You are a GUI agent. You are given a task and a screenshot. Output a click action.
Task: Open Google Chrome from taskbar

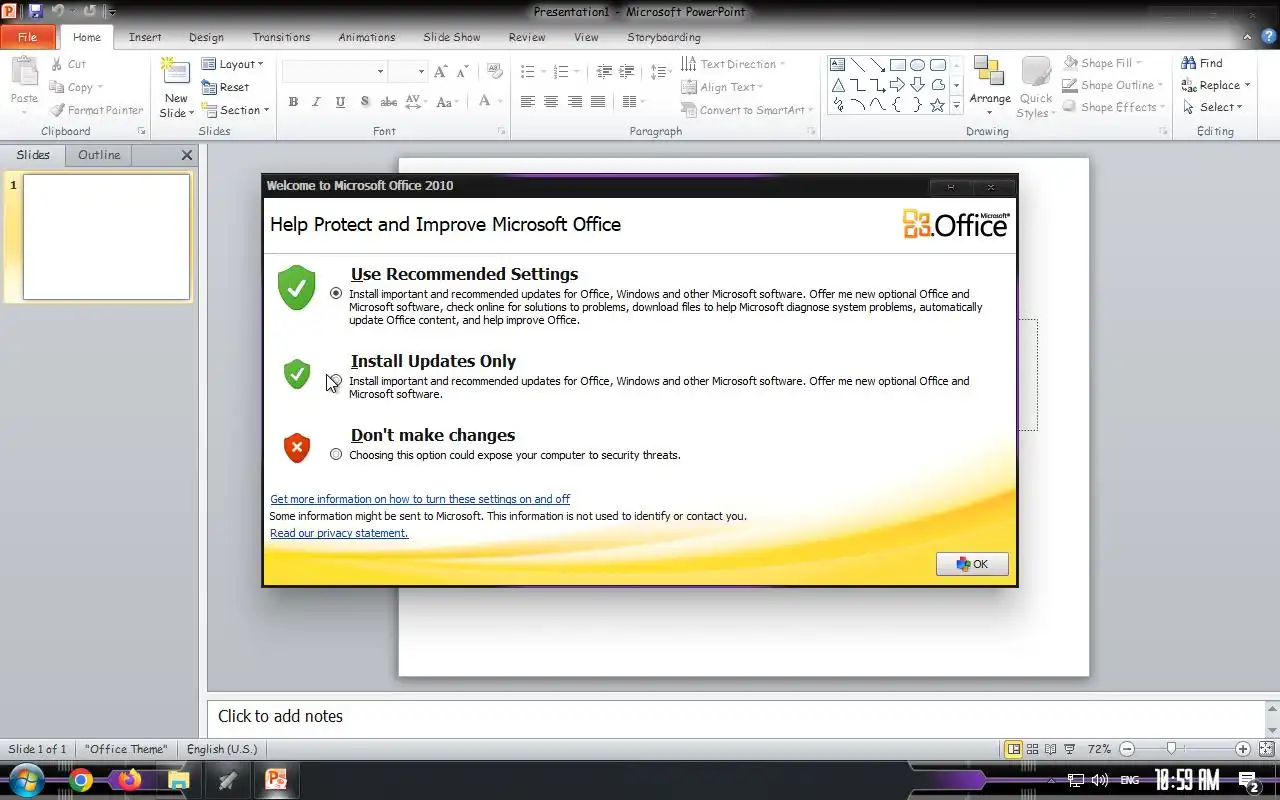click(x=81, y=780)
